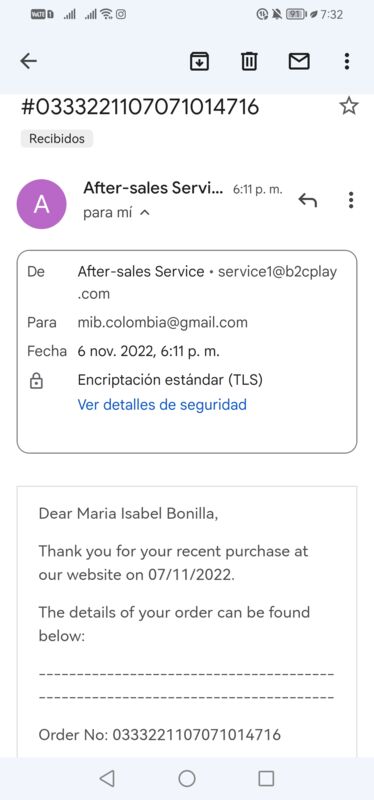Delete email with trash icon

(248, 62)
